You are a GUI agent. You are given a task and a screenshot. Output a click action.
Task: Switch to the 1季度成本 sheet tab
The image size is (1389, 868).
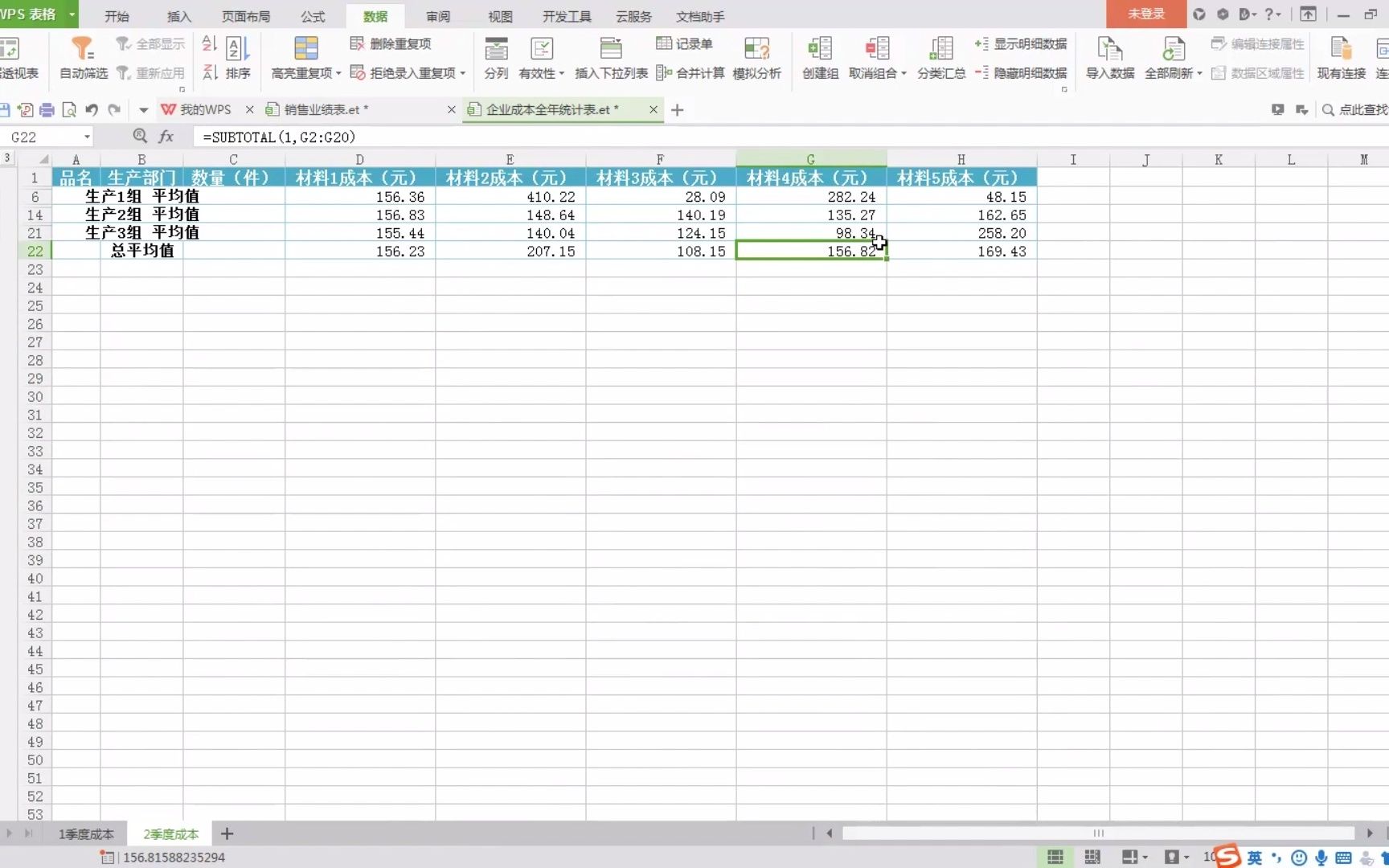pos(86,834)
